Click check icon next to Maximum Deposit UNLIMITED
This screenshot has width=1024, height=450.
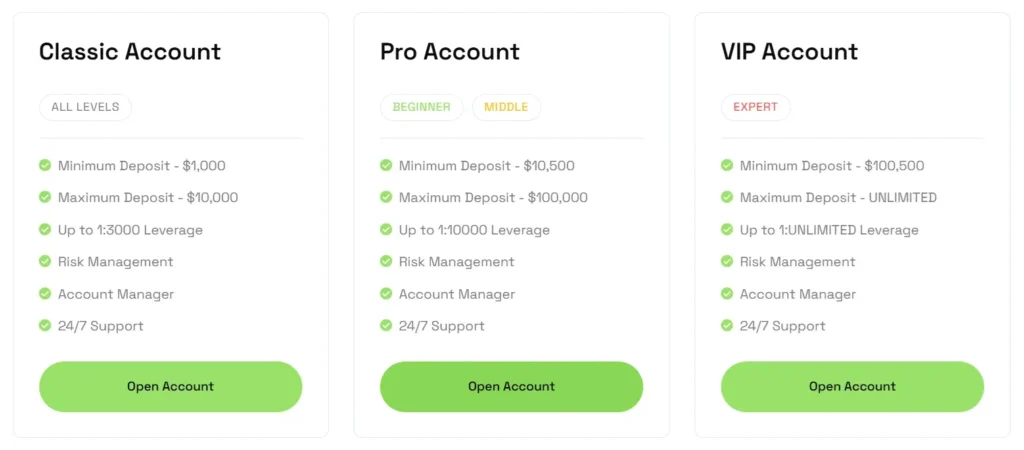[x=727, y=197]
